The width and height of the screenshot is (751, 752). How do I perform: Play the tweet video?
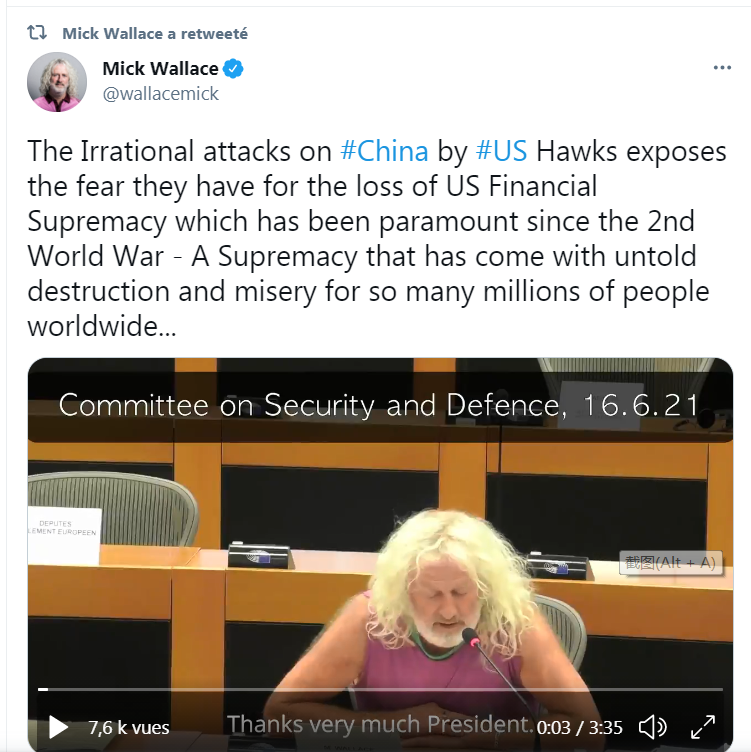[58, 728]
